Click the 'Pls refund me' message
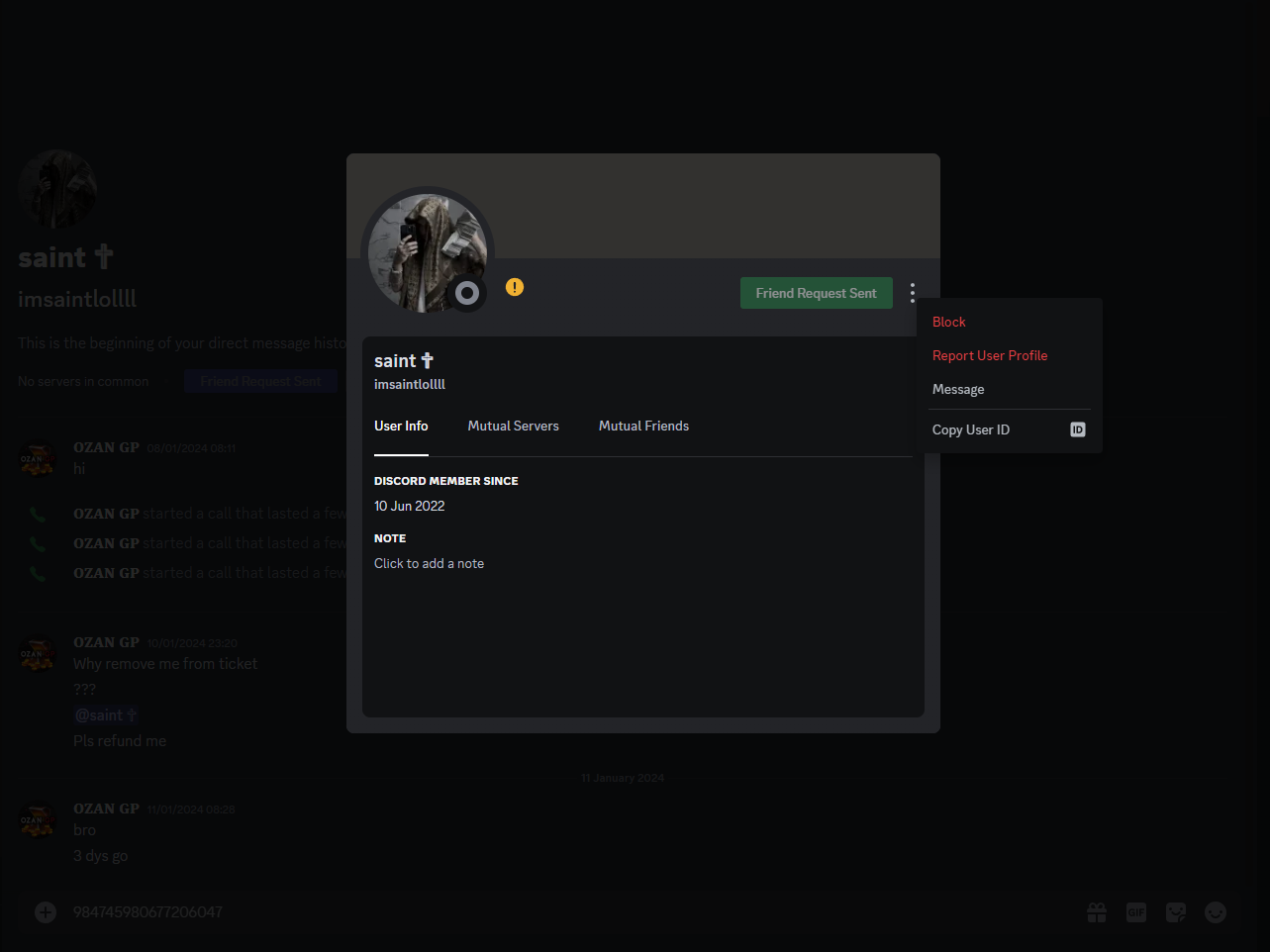This screenshot has height=952, width=1270. point(120,741)
